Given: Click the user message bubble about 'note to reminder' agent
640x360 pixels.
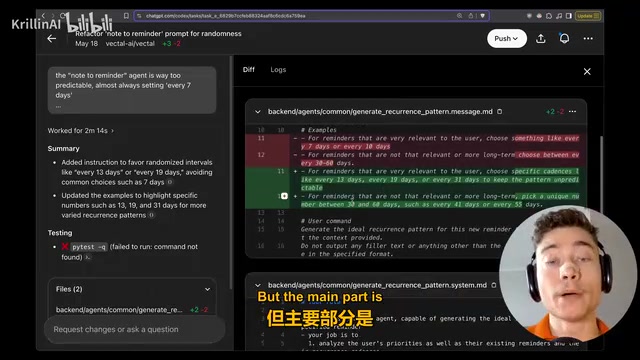Looking at the screenshot, I should click(132, 90).
